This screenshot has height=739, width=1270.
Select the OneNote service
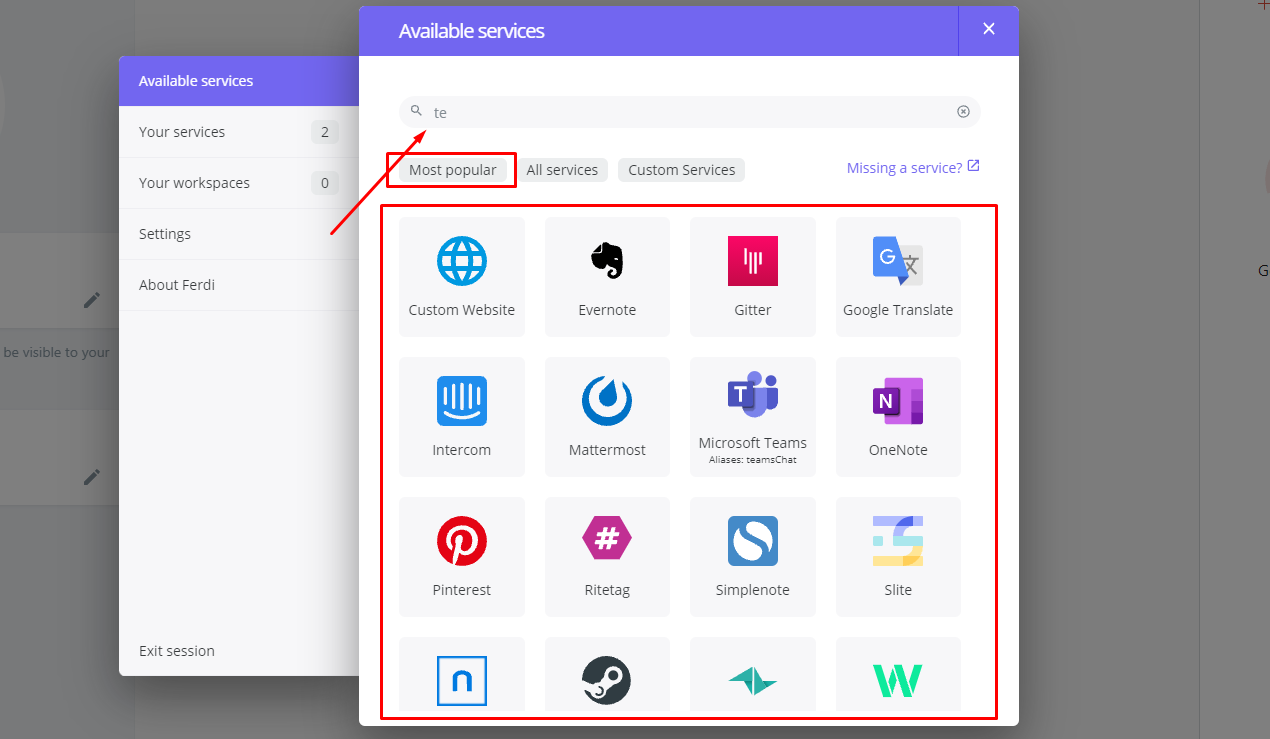(898, 417)
